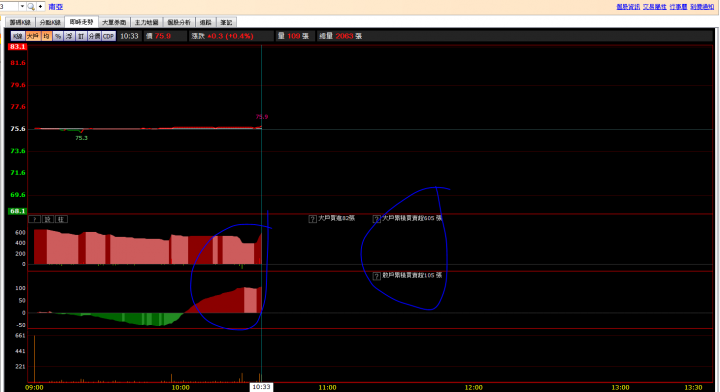Open the 筆記 tab
This screenshot has height=392, width=720.
click(226, 22)
